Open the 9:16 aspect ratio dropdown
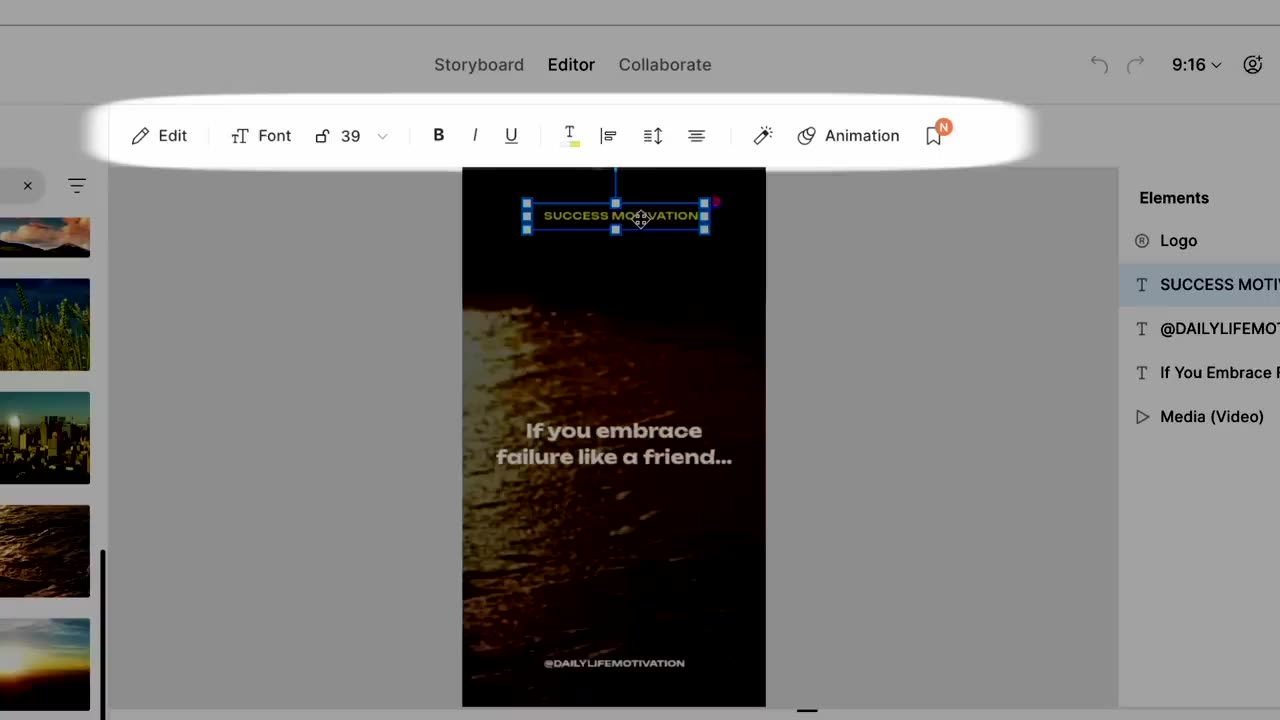1280x720 pixels. click(1196, 65)
